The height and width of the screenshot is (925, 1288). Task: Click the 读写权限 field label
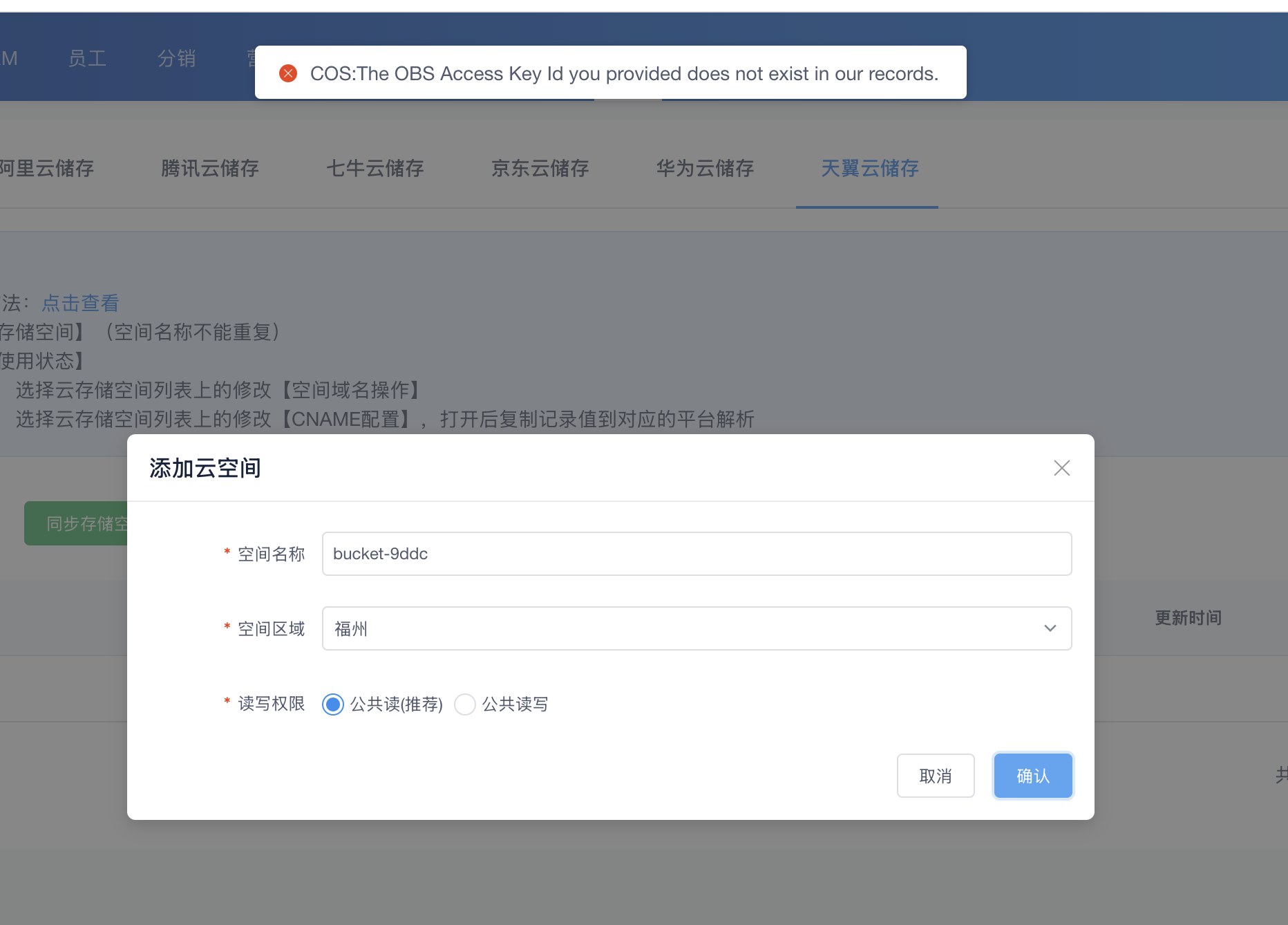click(272, 704)
